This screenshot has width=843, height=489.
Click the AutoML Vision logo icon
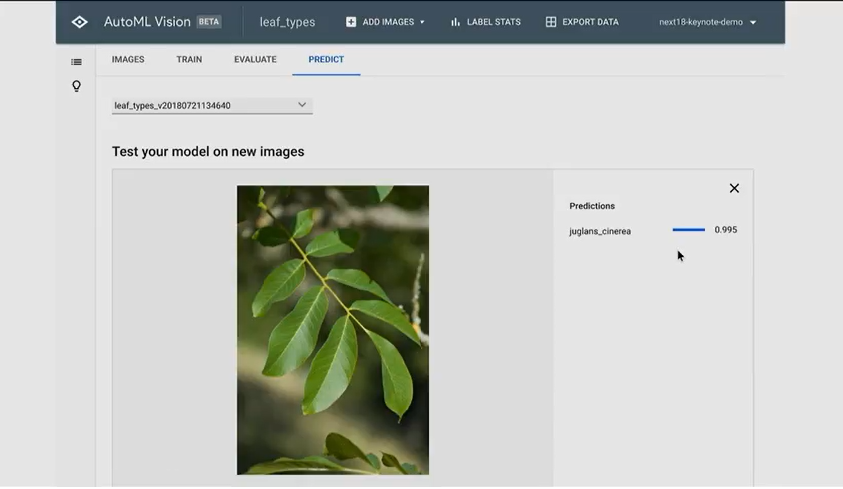80,22
